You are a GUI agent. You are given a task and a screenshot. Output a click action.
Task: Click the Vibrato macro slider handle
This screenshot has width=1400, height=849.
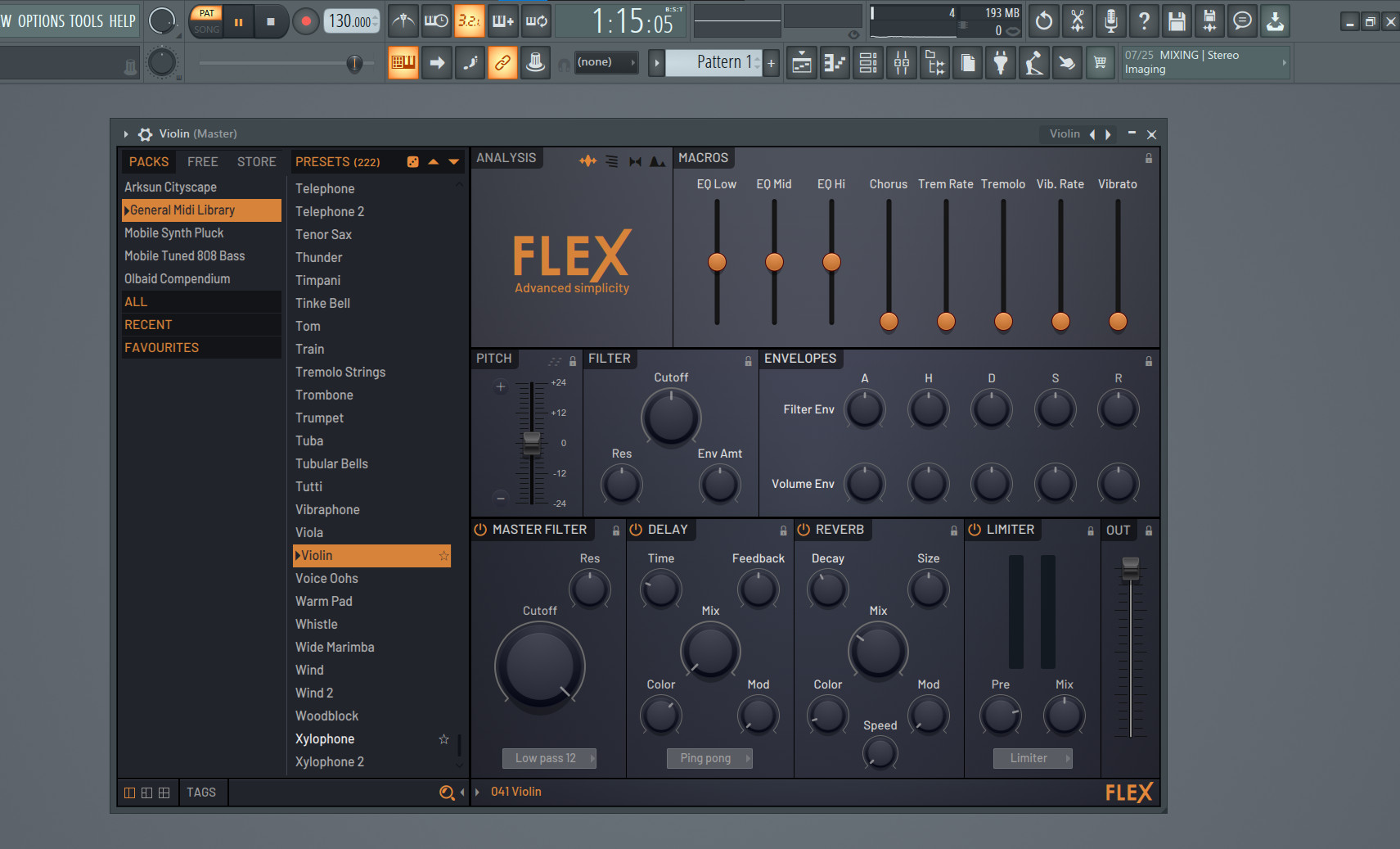pyautogui.click(x=1118, y=322)
